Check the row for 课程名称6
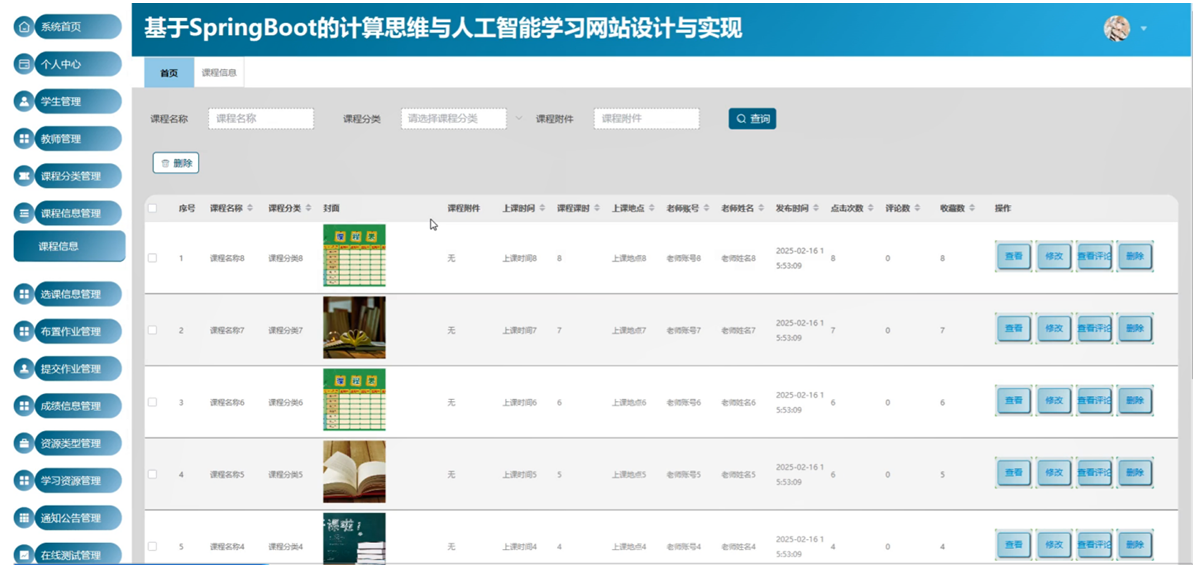Screen dimensions: 1193x567 point(152,402)
